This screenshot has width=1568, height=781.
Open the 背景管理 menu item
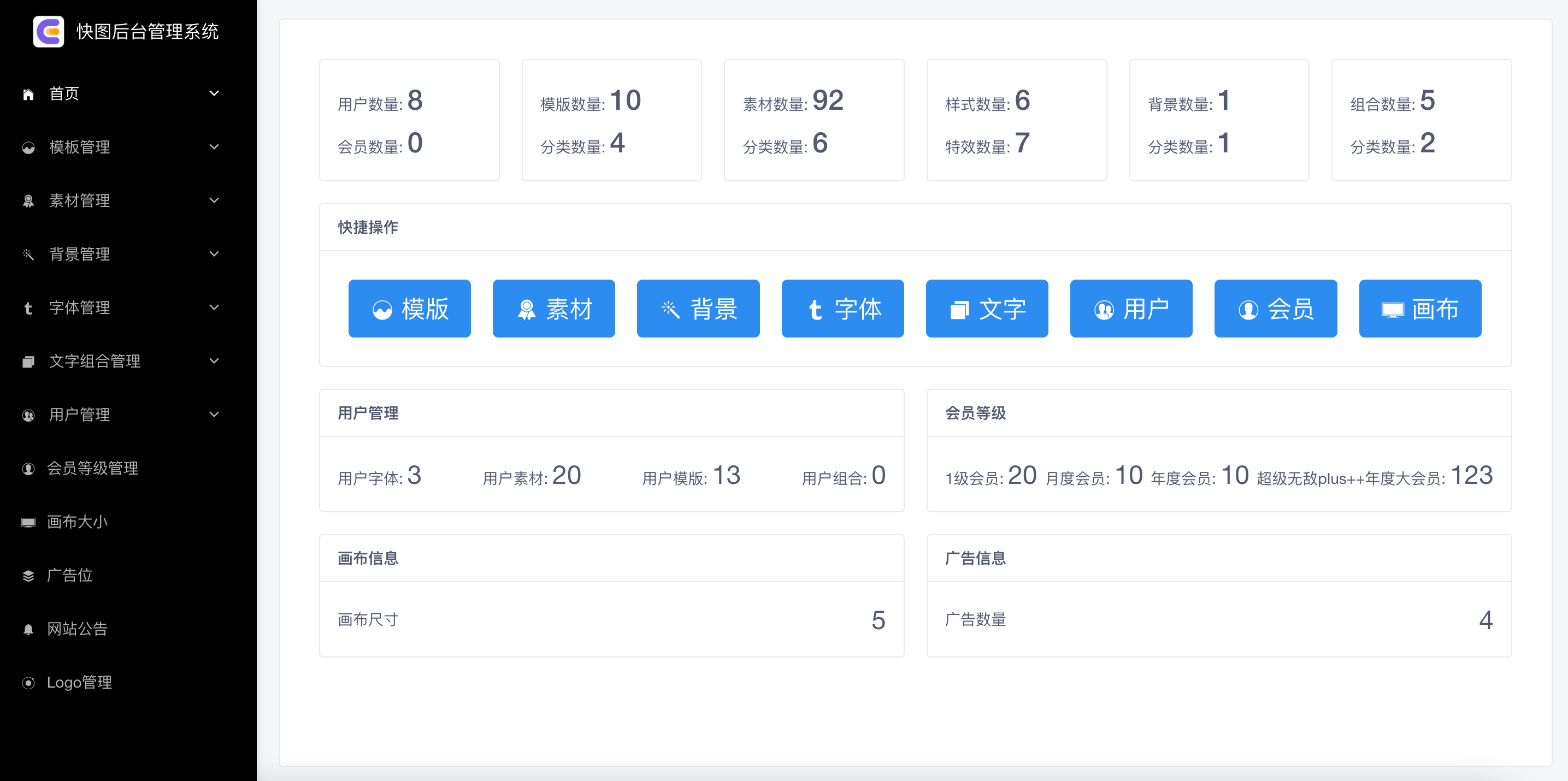pos(79,255)
